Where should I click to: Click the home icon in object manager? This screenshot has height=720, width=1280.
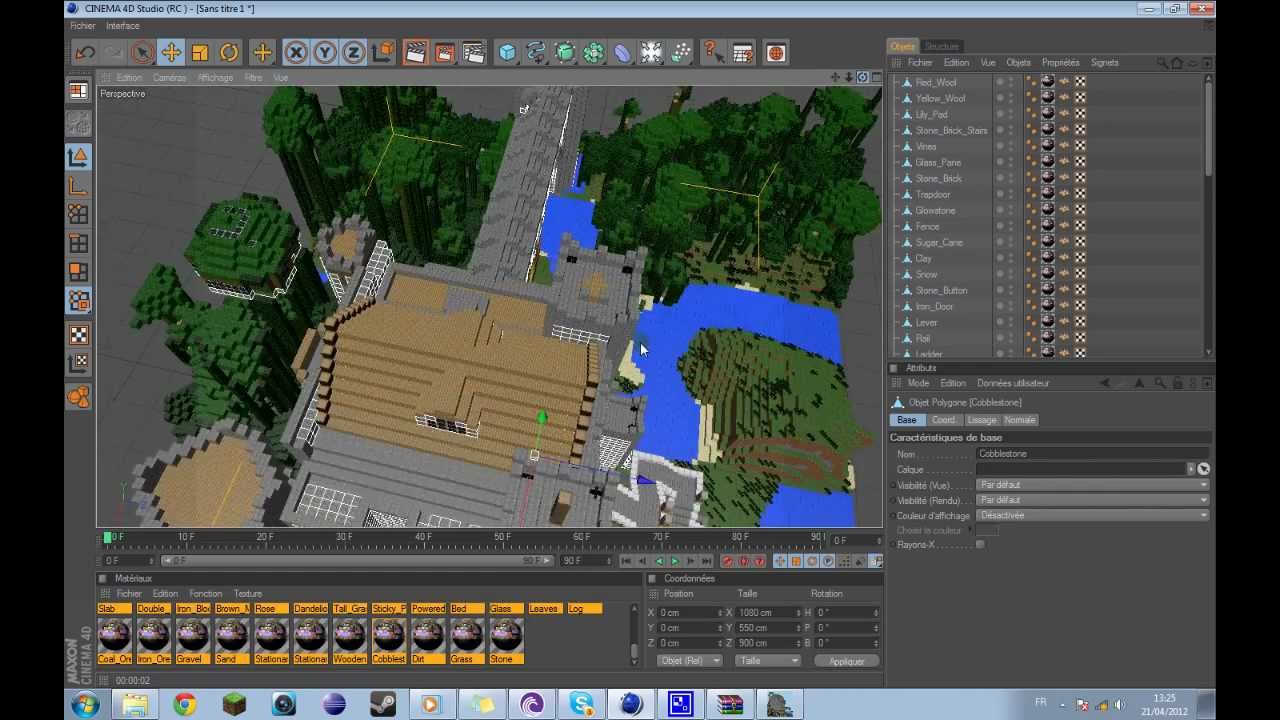[1177, 63]
